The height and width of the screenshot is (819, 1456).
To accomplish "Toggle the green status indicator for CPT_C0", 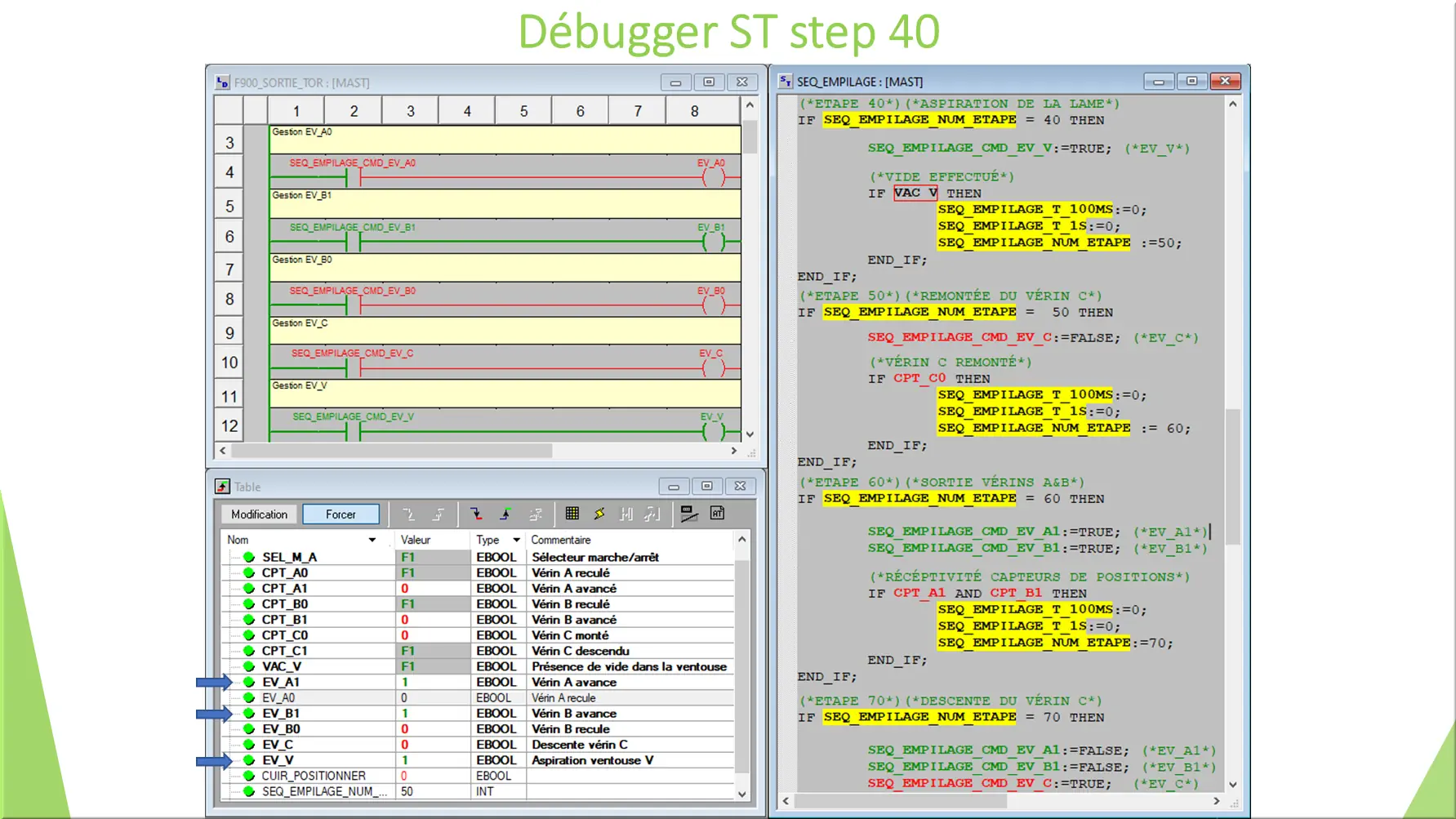I will pyautogui.click(x=249, y=634).
